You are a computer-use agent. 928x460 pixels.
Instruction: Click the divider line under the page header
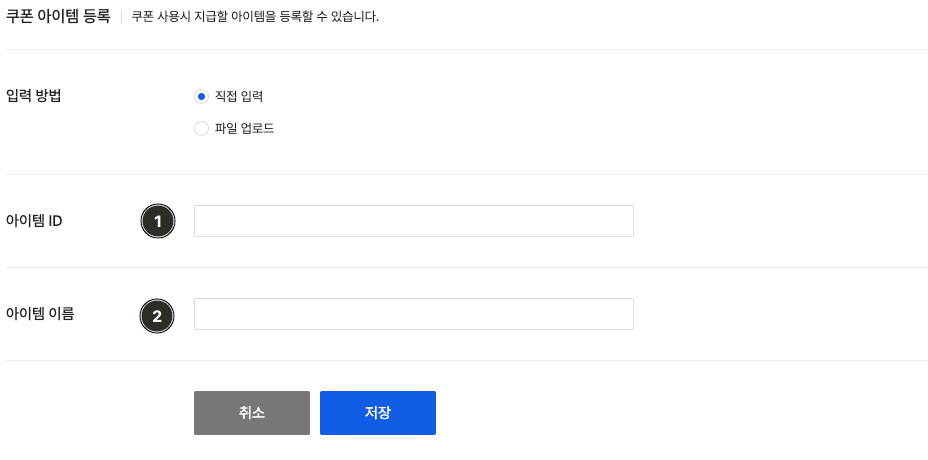coord(466,50)
